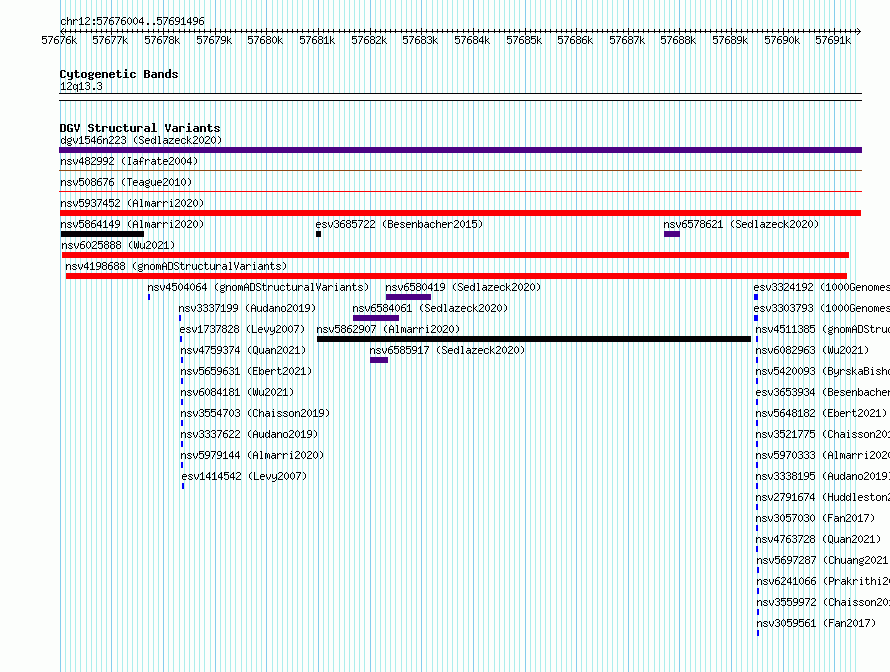
Task: Click the chr12:57676004..57691496 region label
Action: [x=132, y=21]
